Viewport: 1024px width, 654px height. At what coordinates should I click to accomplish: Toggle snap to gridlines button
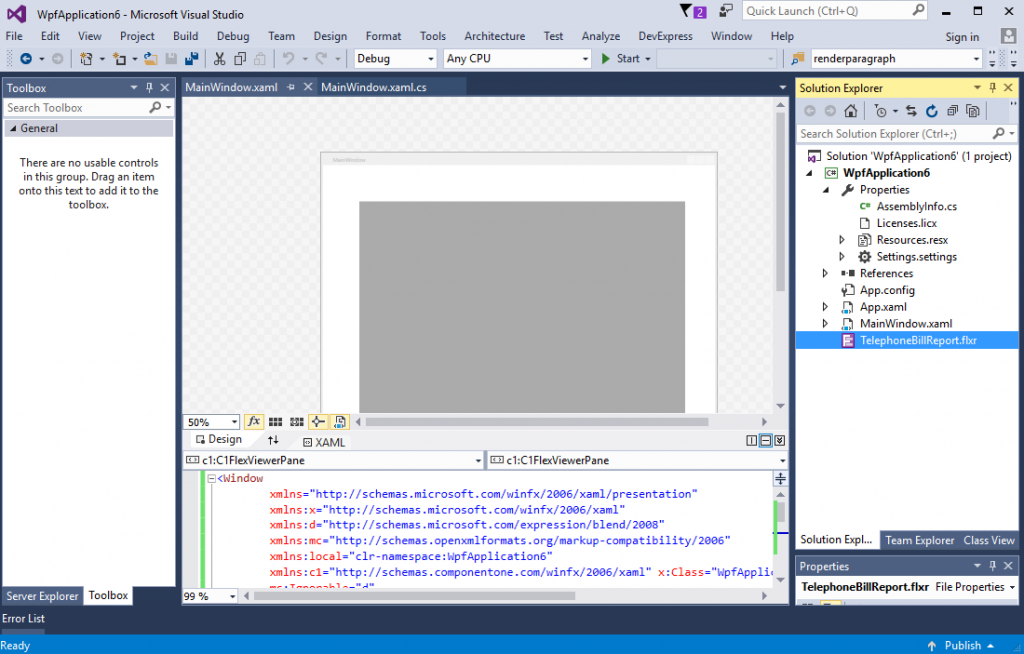pos(297,422)
